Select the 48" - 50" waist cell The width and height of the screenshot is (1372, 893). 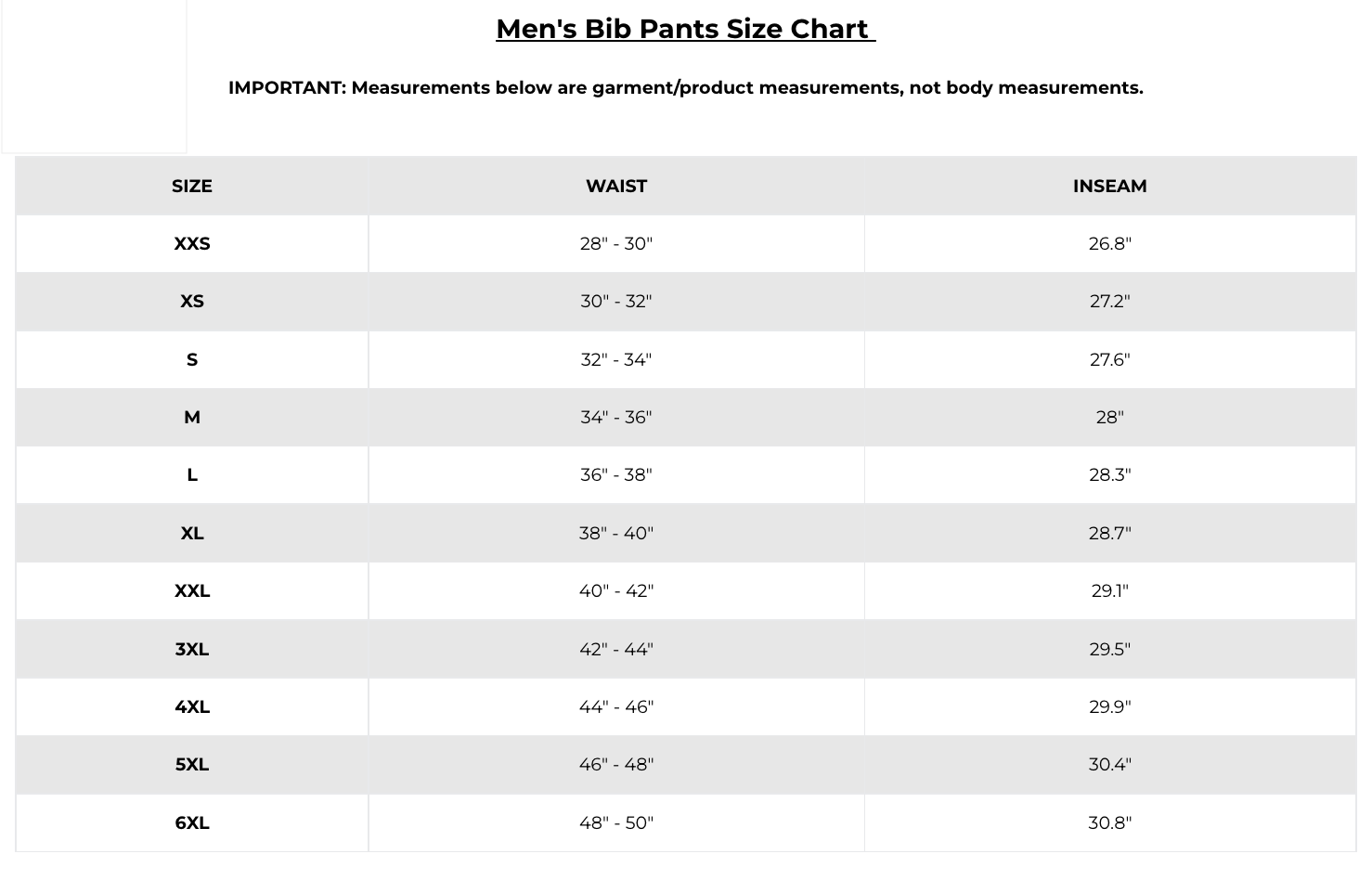pyautogui.click(x=616, y=822)
